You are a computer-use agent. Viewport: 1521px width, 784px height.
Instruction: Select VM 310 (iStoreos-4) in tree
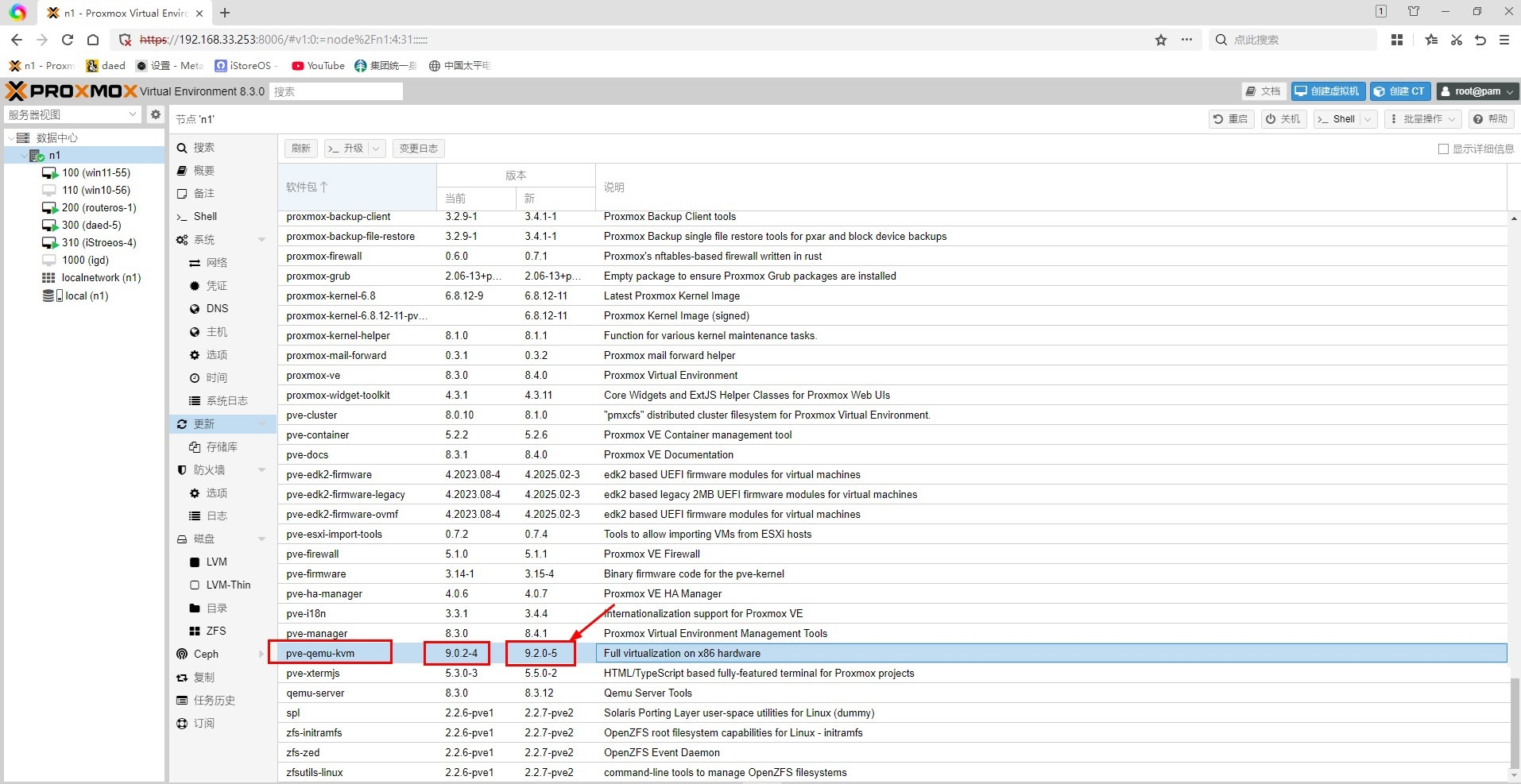click(x=99, y=242)
